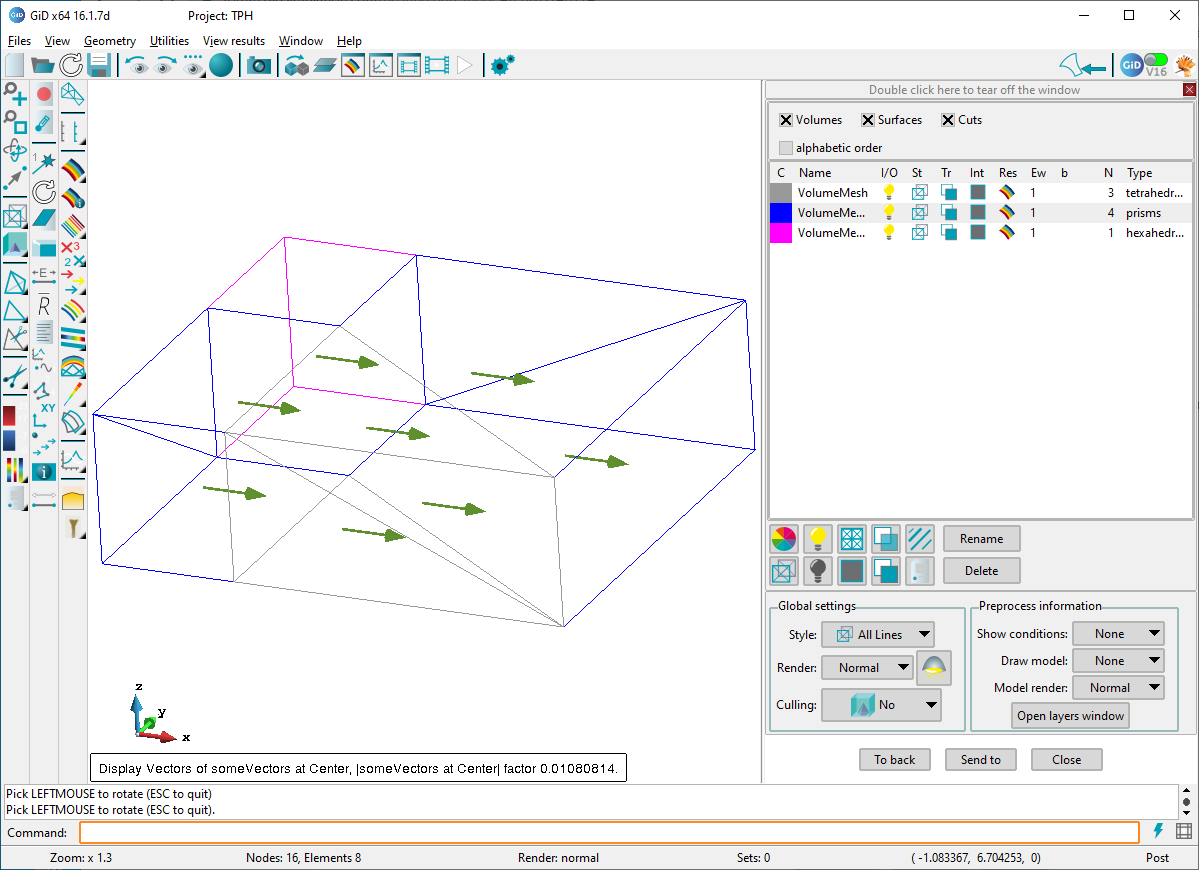This screenshot has width=1199, height=870.
Task: Enable alphabetic order checkbox
Action: point(786,148)
